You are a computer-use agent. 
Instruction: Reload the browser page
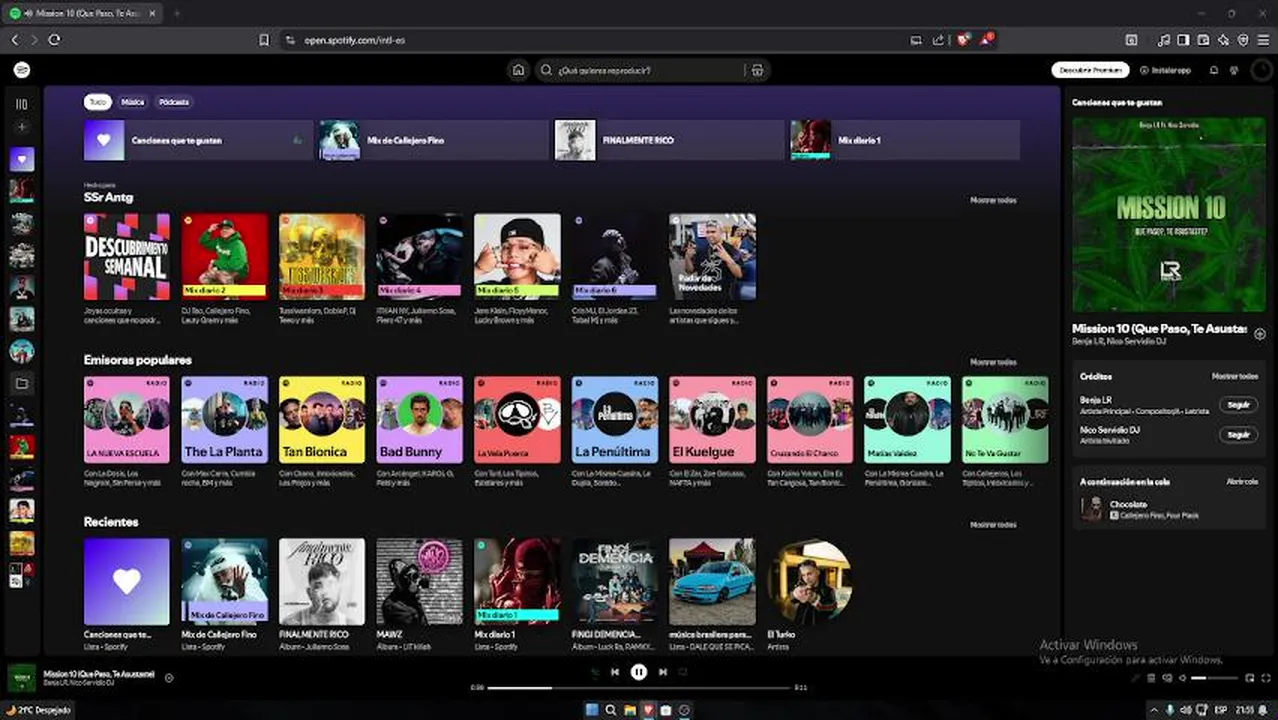coord(54,40)
